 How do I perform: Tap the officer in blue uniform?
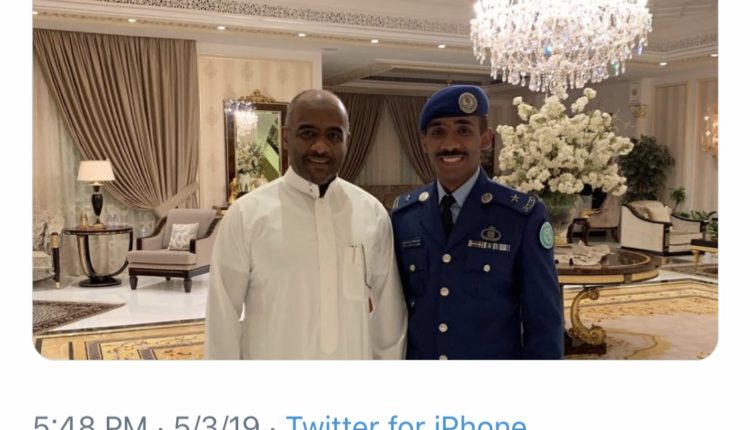coord(477,225)
